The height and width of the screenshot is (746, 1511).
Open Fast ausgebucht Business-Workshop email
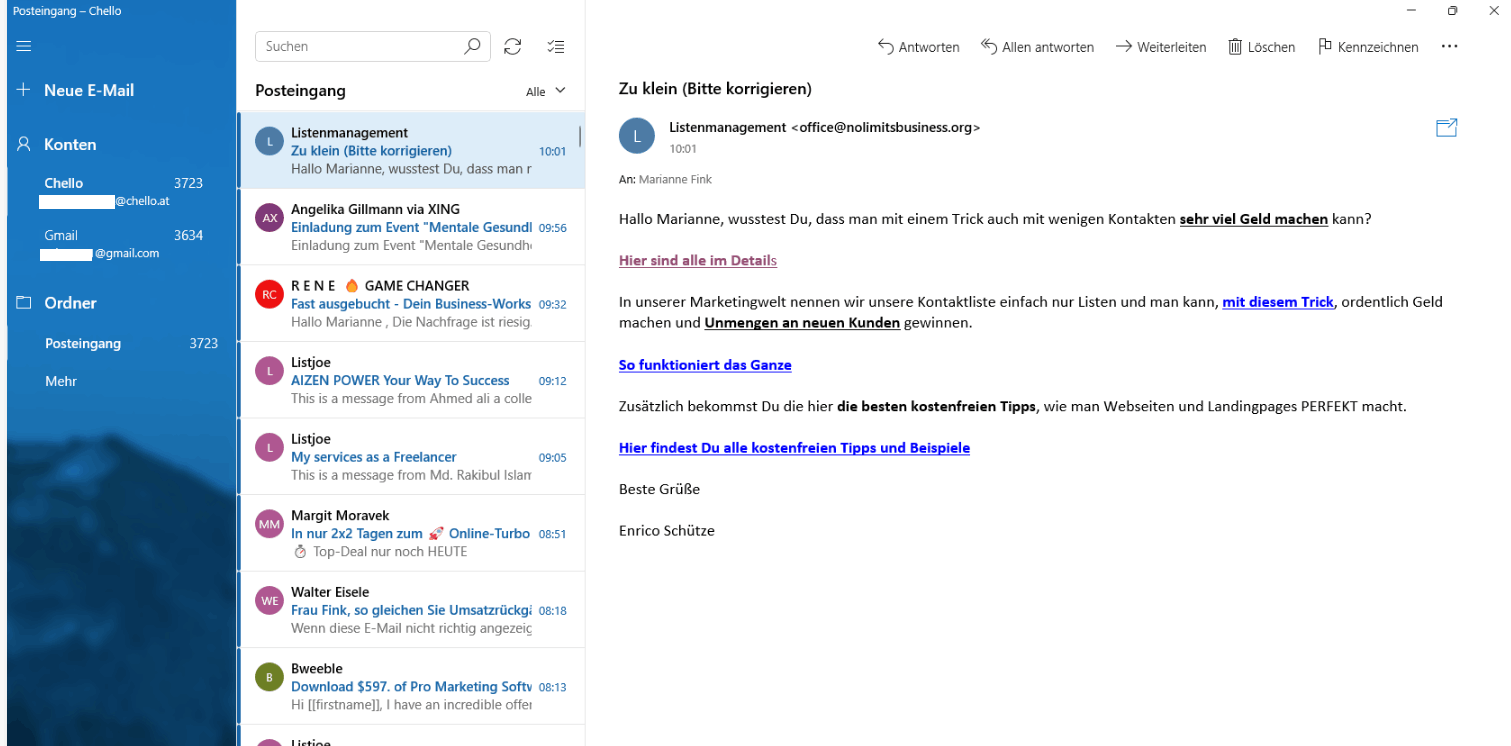pyautogui.click(x=412, y=303)
